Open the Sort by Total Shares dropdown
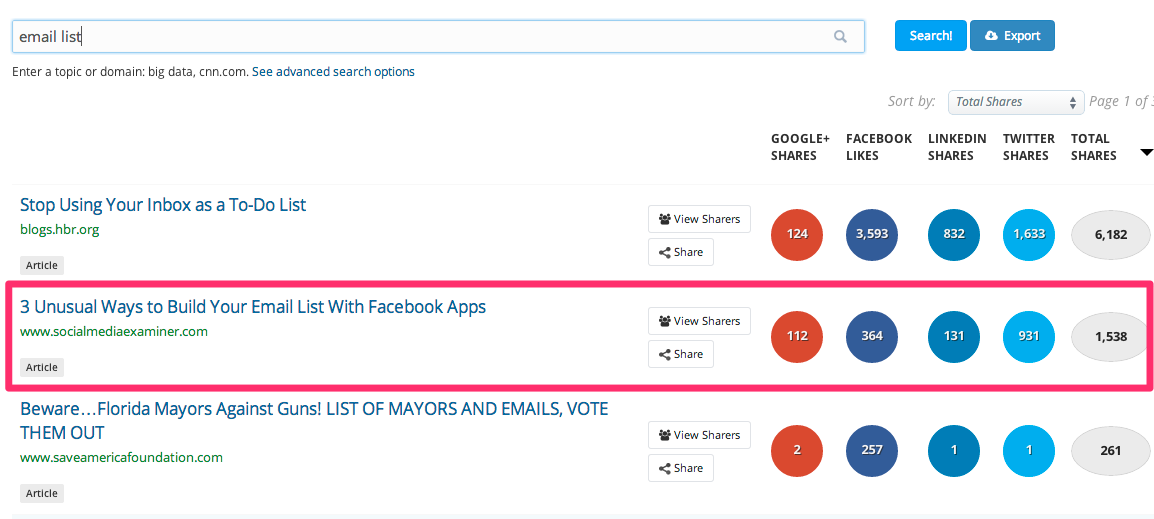 (x=1016, y=102)
